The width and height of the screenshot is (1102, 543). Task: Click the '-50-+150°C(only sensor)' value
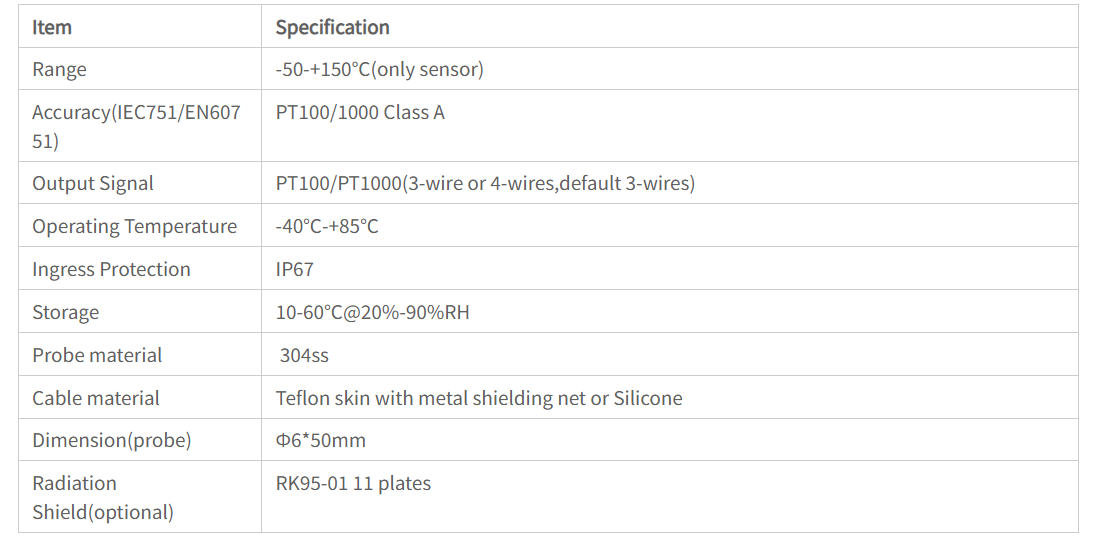[x=379, y=69]
